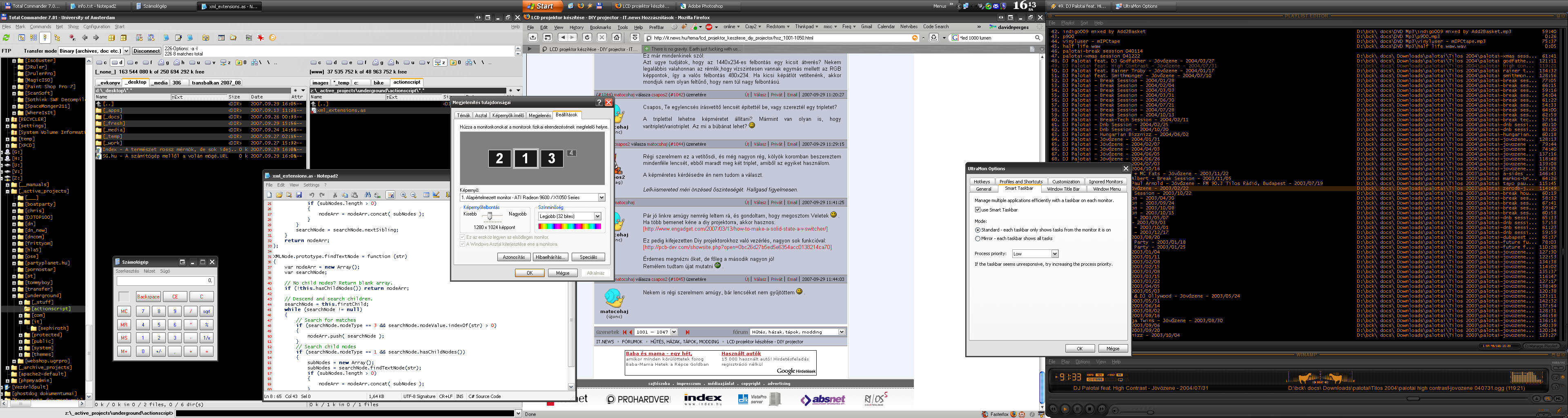
Task: Select the Mirror taskbar mode radio button
Action: 978,238
